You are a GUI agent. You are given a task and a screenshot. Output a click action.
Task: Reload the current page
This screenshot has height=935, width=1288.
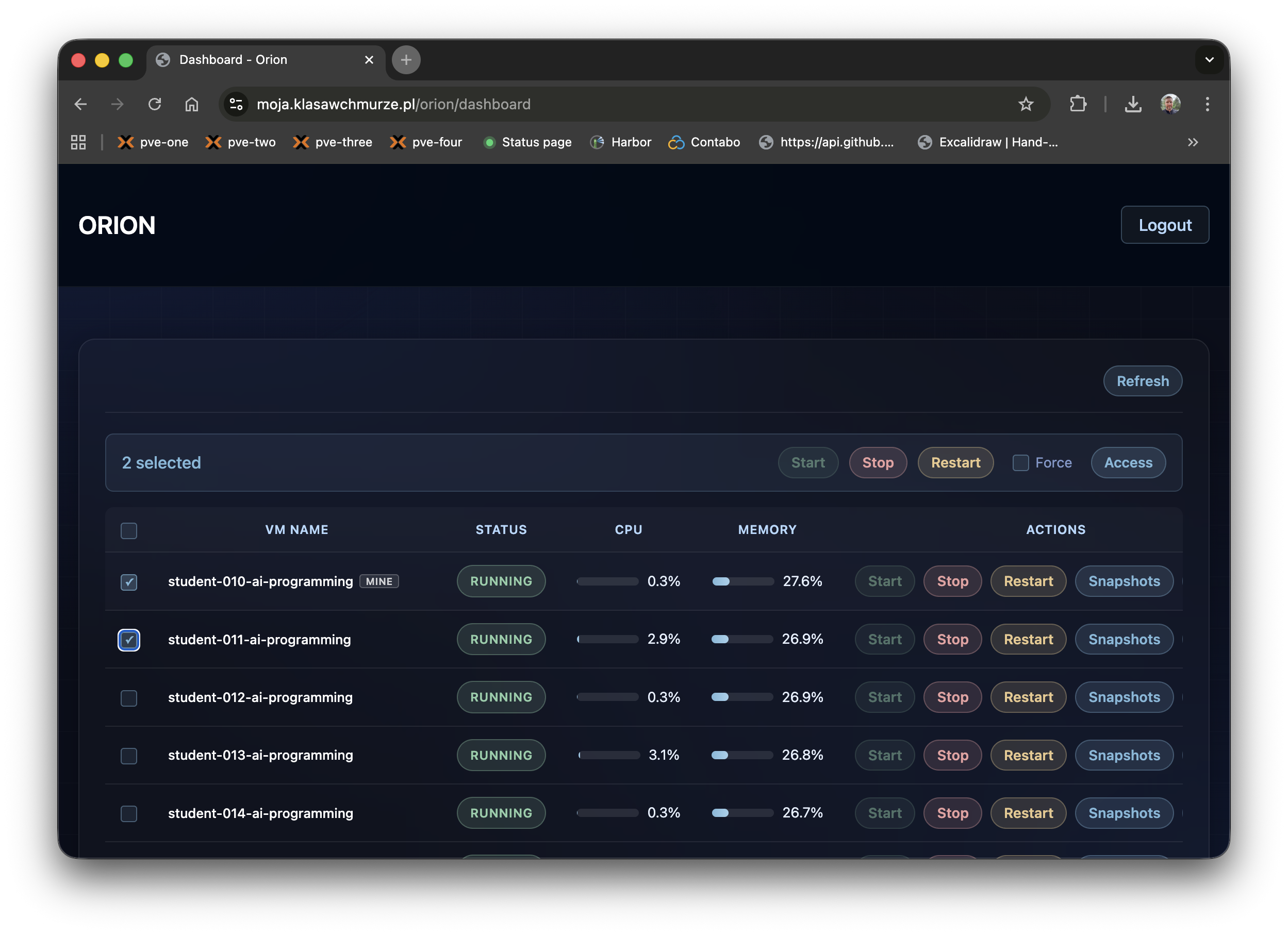(x=155, y=104)
